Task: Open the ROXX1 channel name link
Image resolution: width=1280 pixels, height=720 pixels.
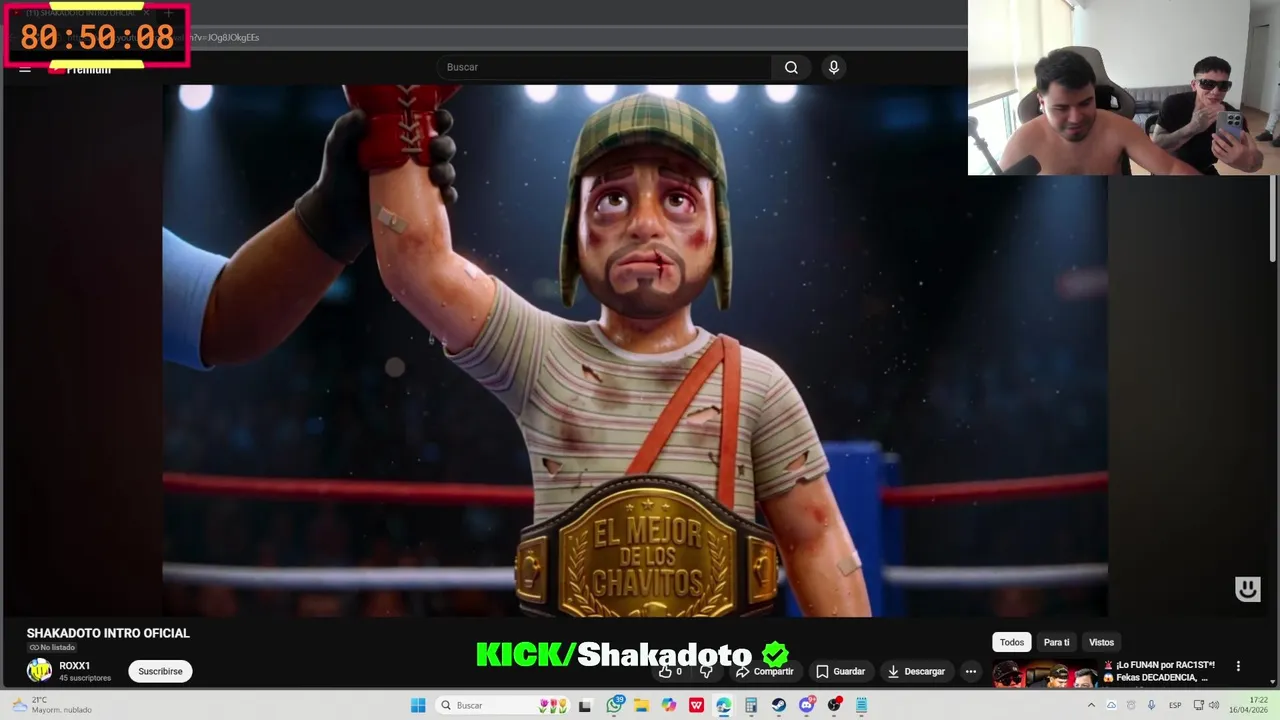Action: click(75, 666)
